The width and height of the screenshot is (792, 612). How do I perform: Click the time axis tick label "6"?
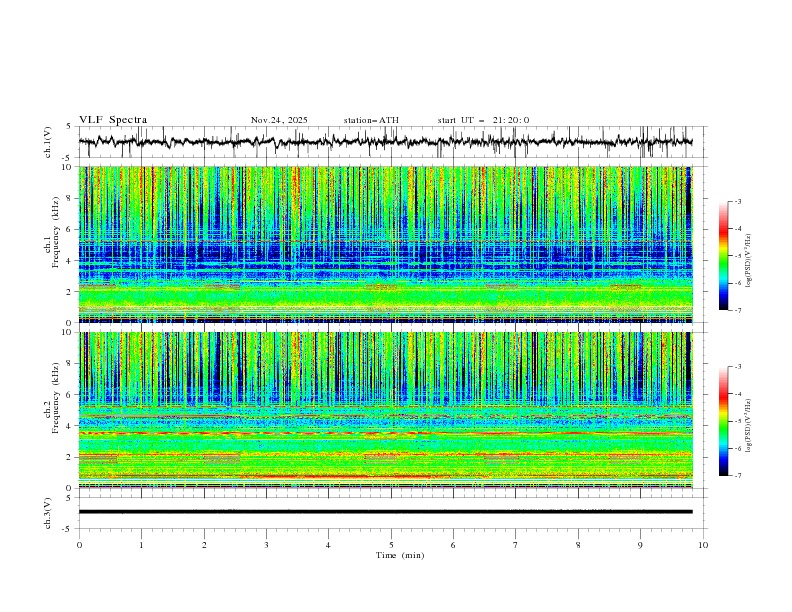pyautogui.click(x=453, y=545)
